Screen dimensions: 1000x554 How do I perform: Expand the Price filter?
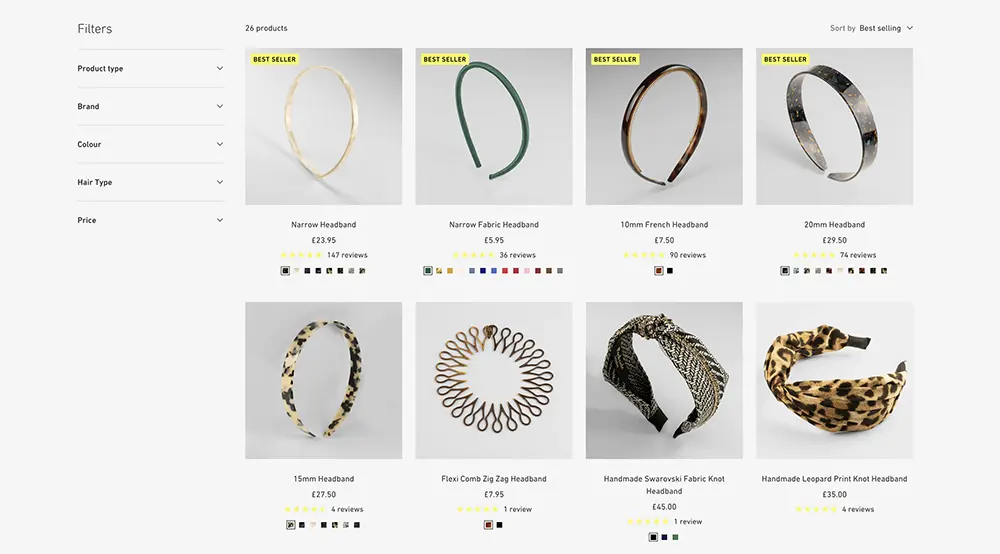(x=151, y=220)
